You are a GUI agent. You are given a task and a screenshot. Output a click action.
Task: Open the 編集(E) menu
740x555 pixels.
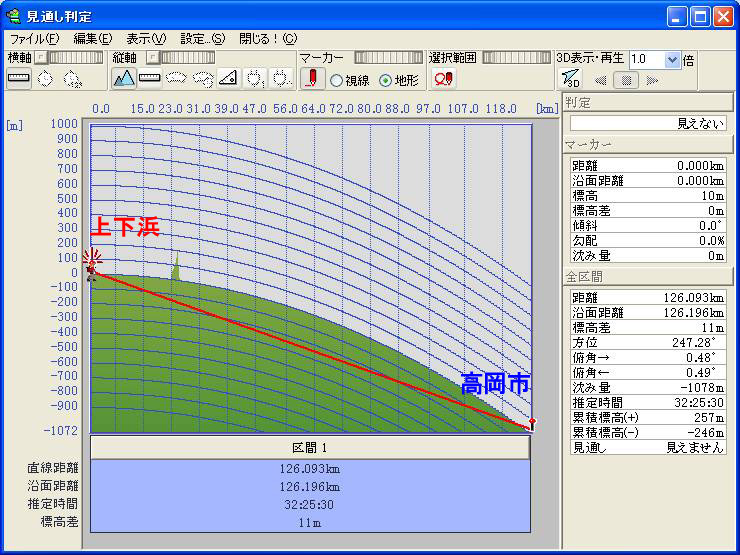tap(92, 39)
